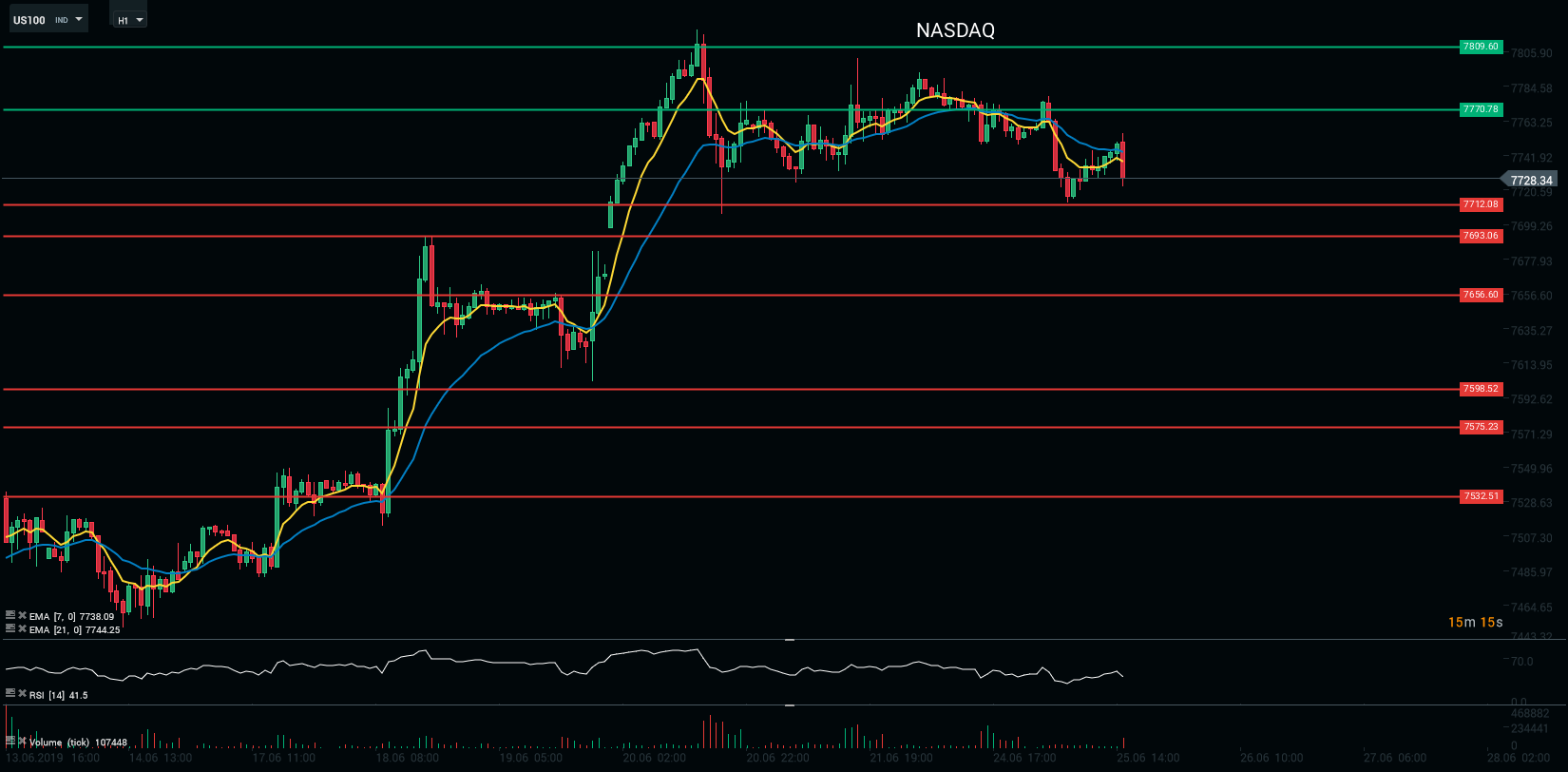The height and width of the screenshot is (772, 1568).
Task: Open settings for the RSI [14] indicator
Action: [10, 694]
